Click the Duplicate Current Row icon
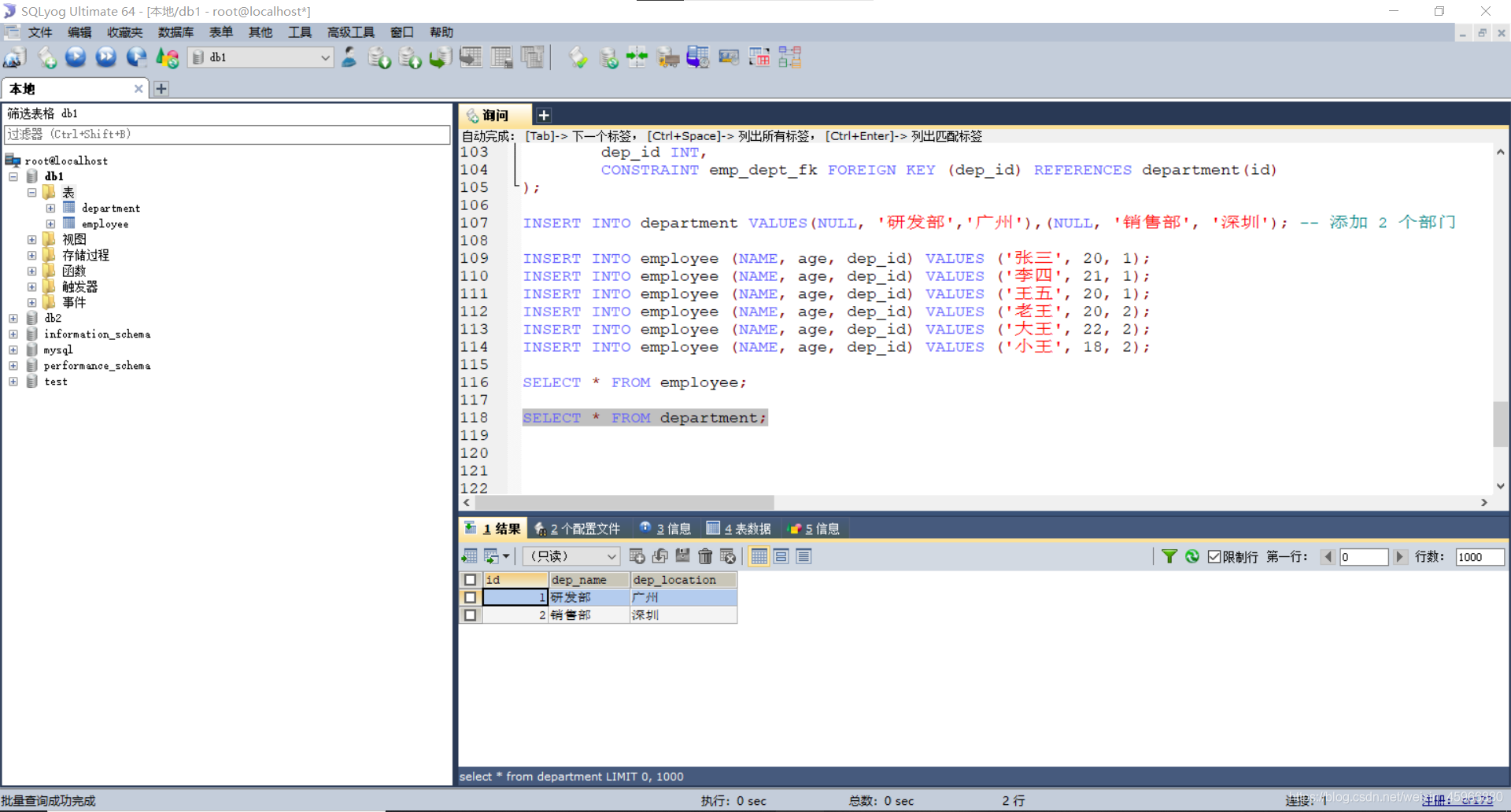This screenshot has height=812, width=1511. point(659,556)
